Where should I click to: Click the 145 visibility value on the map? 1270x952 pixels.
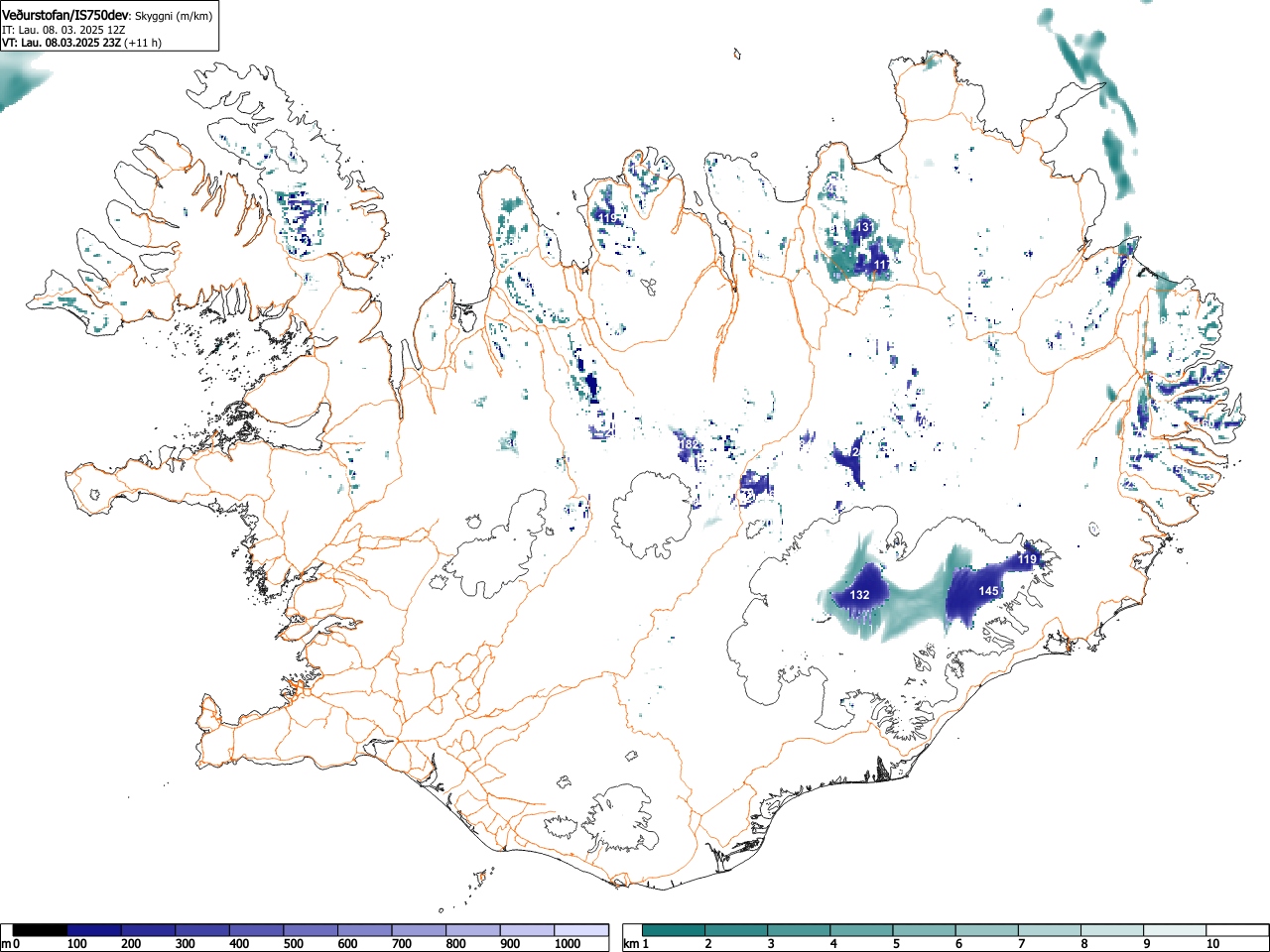coord(988,591)
